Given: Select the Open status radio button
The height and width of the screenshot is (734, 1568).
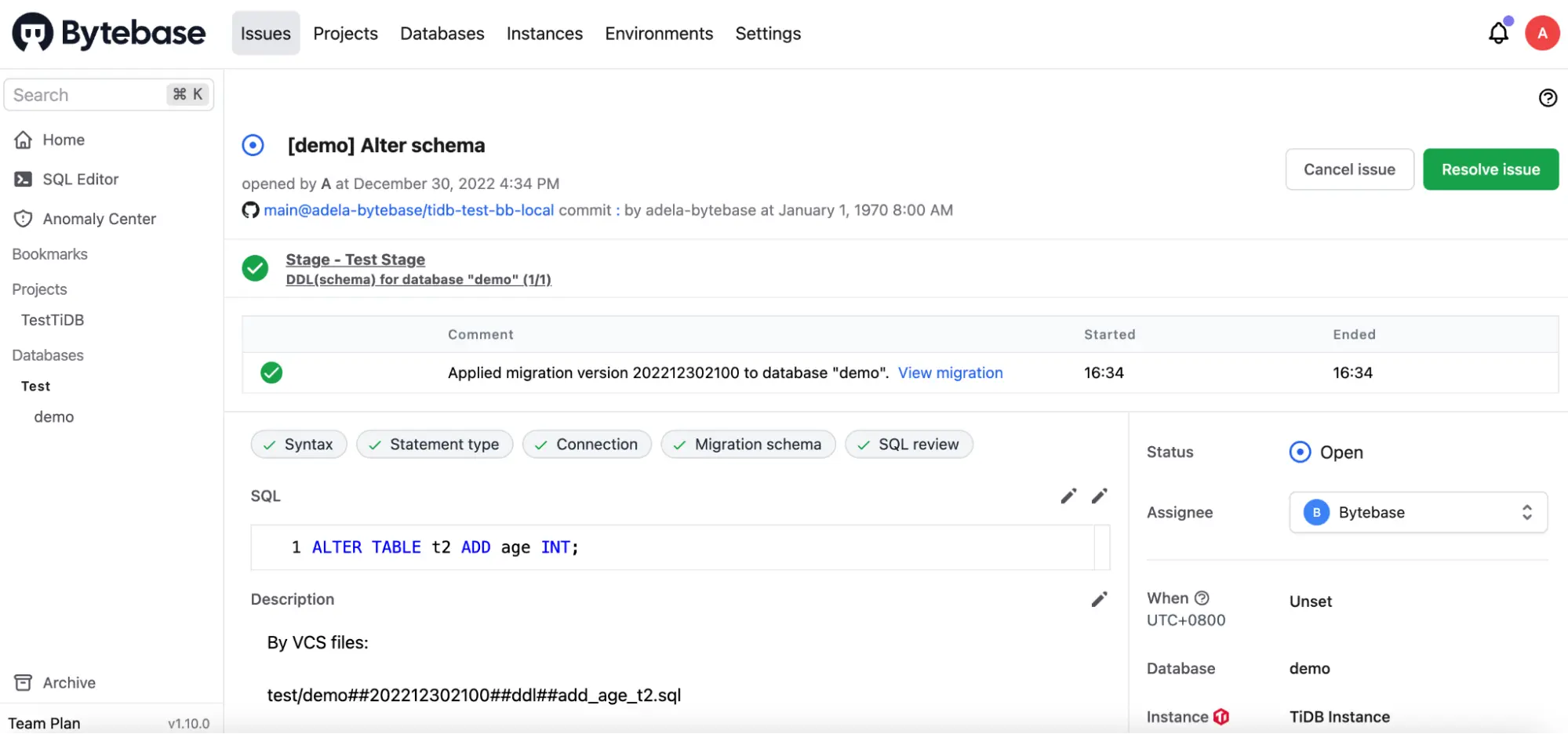Looking at the screenshot, I should point(1300,452).
